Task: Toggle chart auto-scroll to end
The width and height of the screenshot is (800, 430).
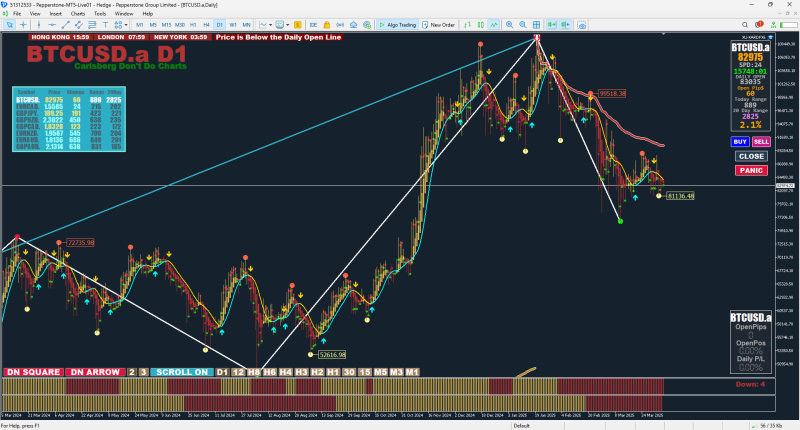Action: point(552,24)
